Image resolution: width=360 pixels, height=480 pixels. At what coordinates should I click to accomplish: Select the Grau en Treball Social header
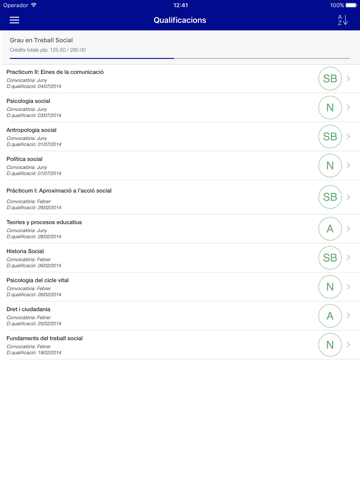41,40
